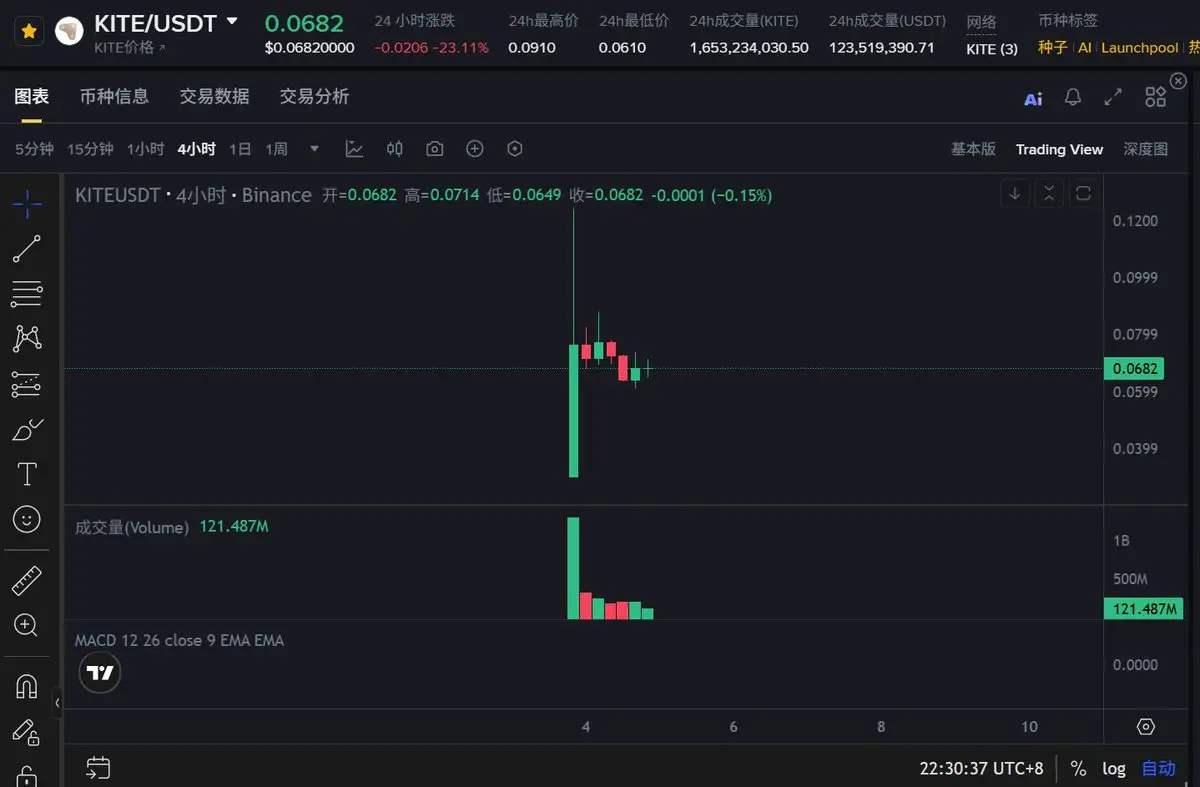
Task: Maximize the chart pane
Action: point(1083,194)
